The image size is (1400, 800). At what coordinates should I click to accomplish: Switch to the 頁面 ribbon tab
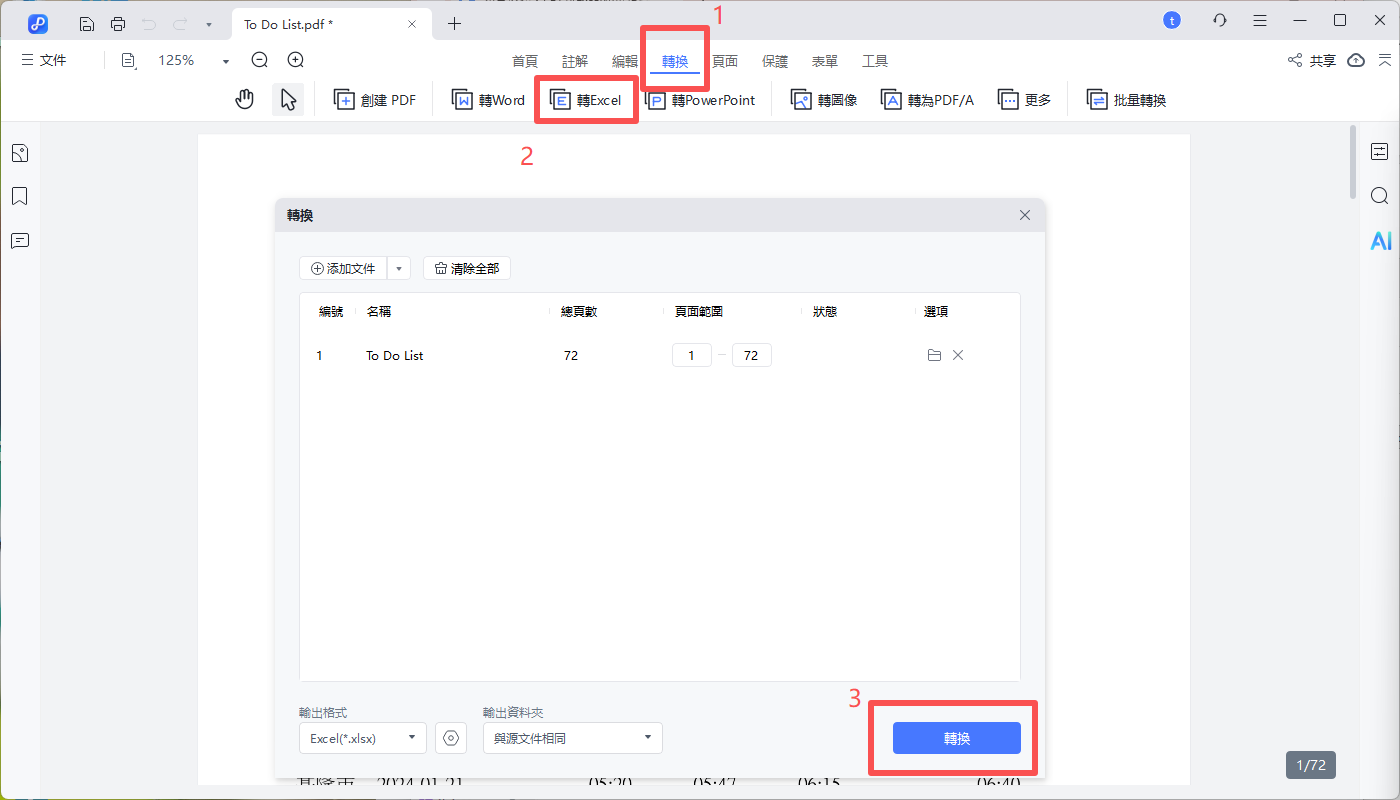725,61
